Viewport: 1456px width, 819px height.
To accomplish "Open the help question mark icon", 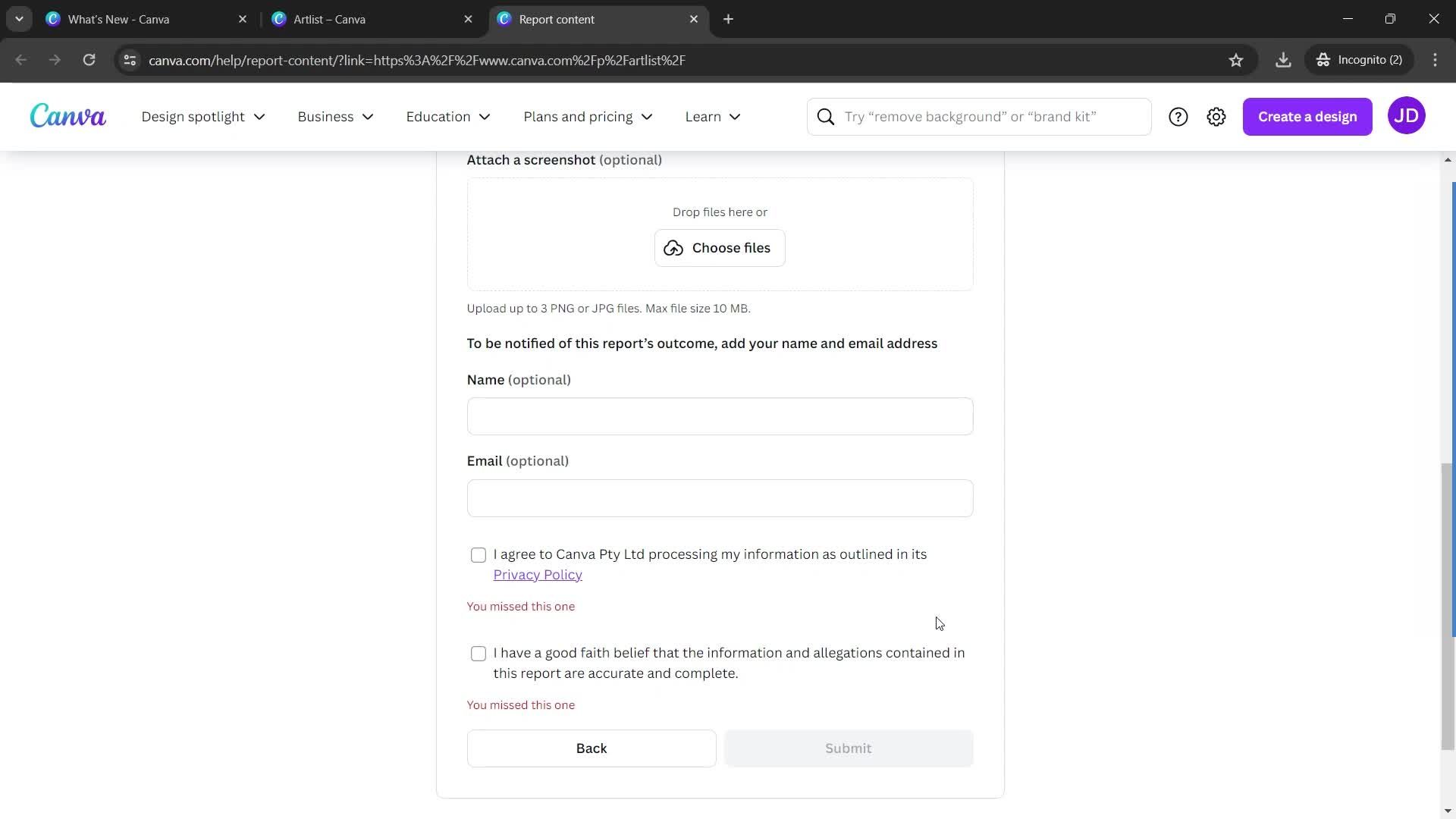I will (x=1178, y=117).
